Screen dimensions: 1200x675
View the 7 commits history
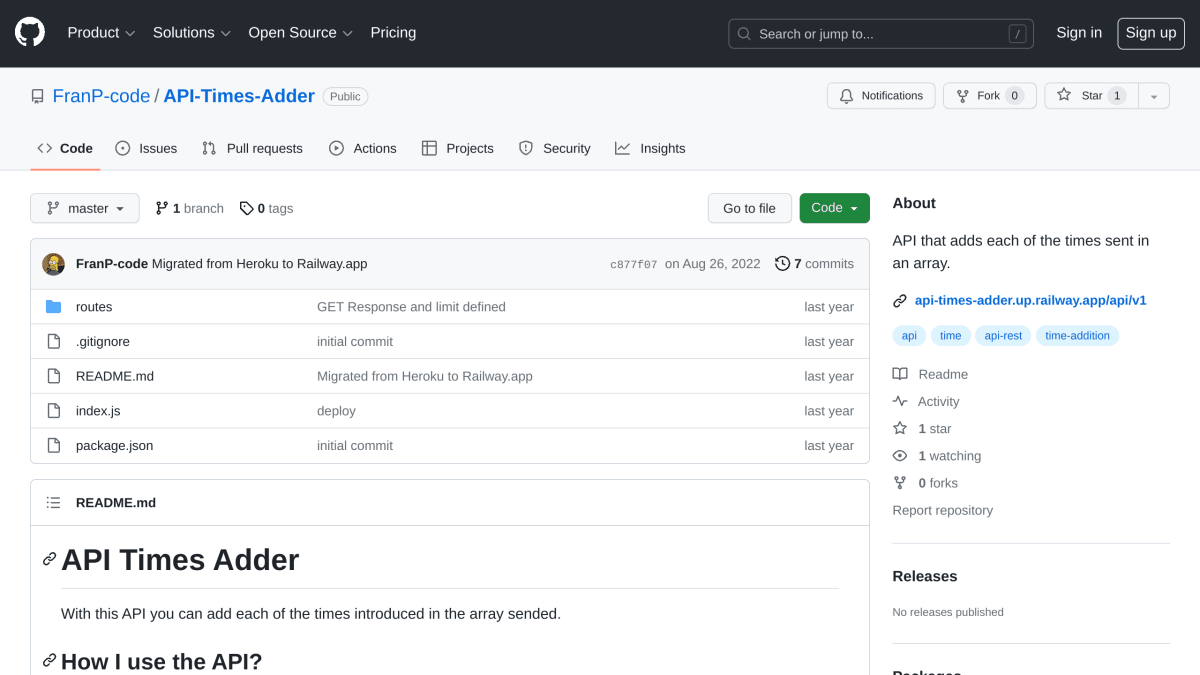point(814,264)
